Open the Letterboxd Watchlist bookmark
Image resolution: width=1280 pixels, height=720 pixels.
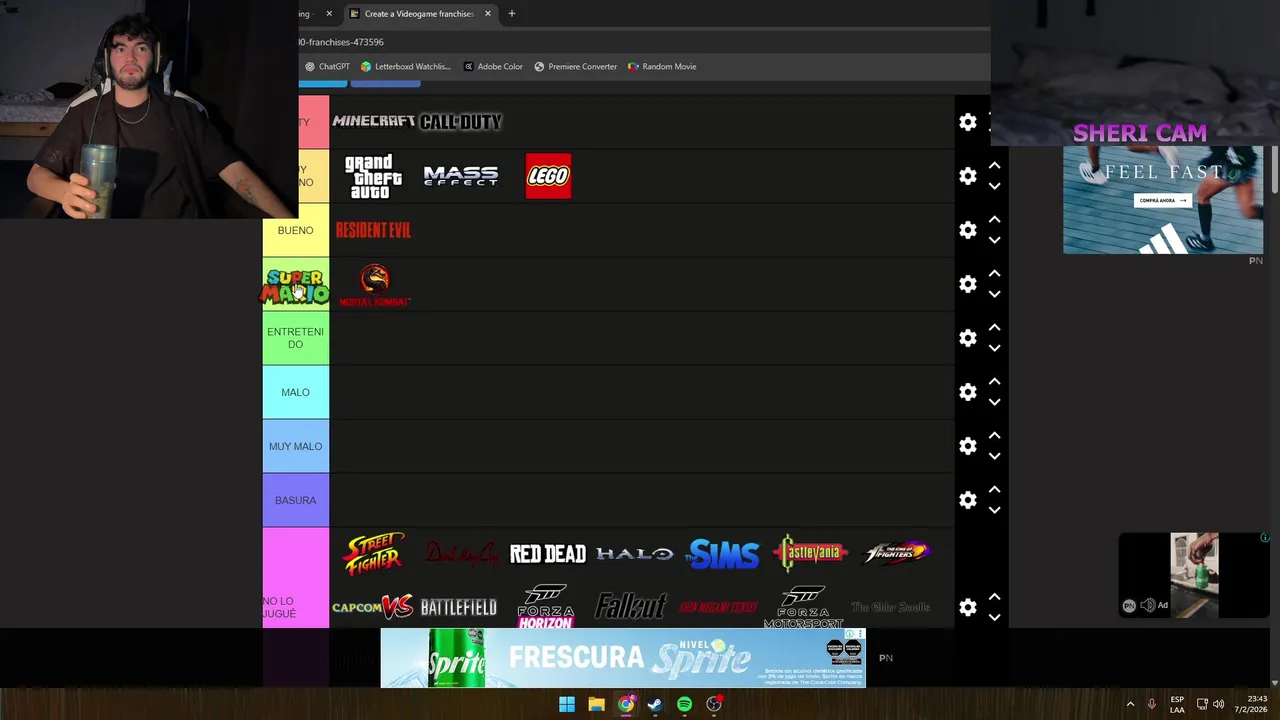point(406,67)
